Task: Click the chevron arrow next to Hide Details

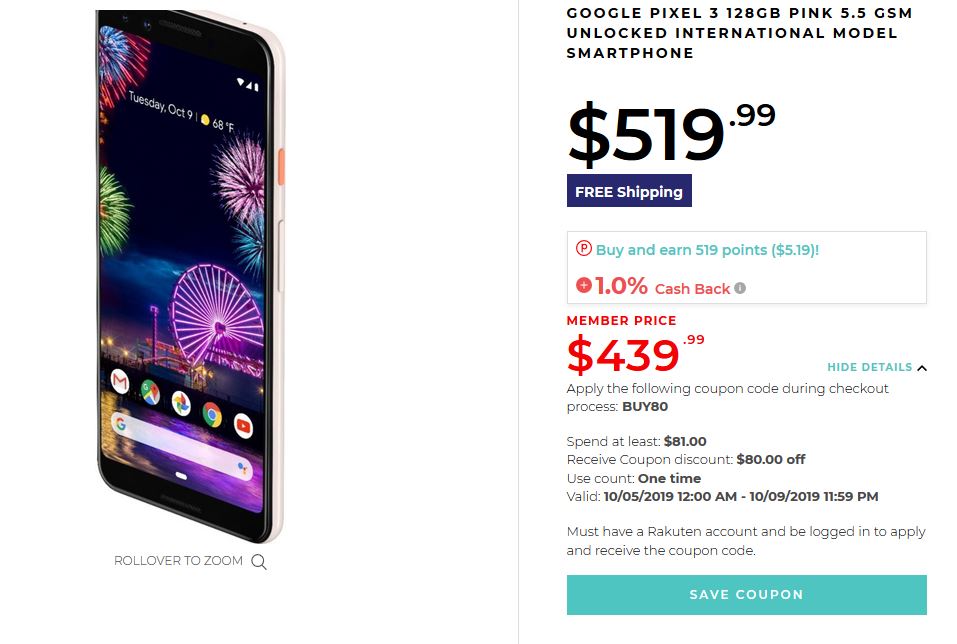Action: click(922, 368)
